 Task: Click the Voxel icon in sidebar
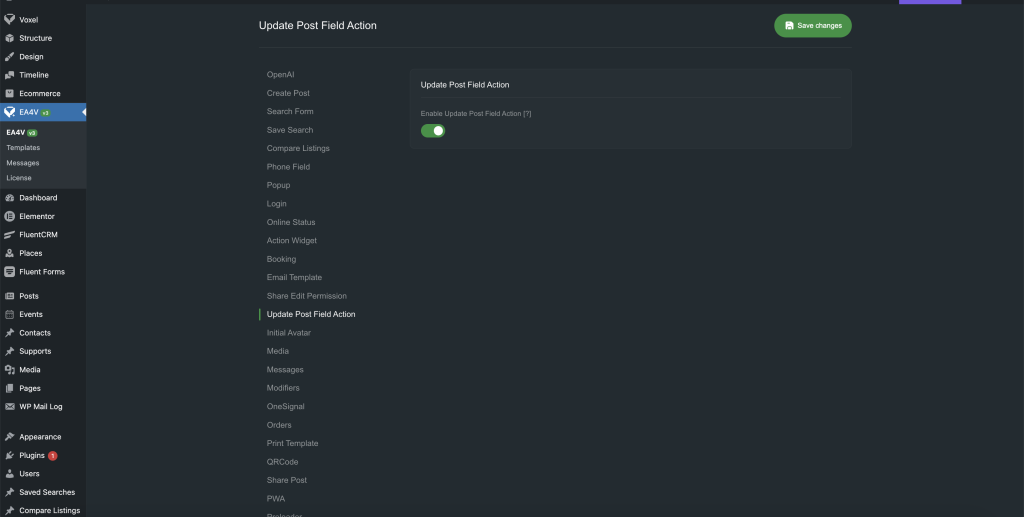(x=9, y=19)
